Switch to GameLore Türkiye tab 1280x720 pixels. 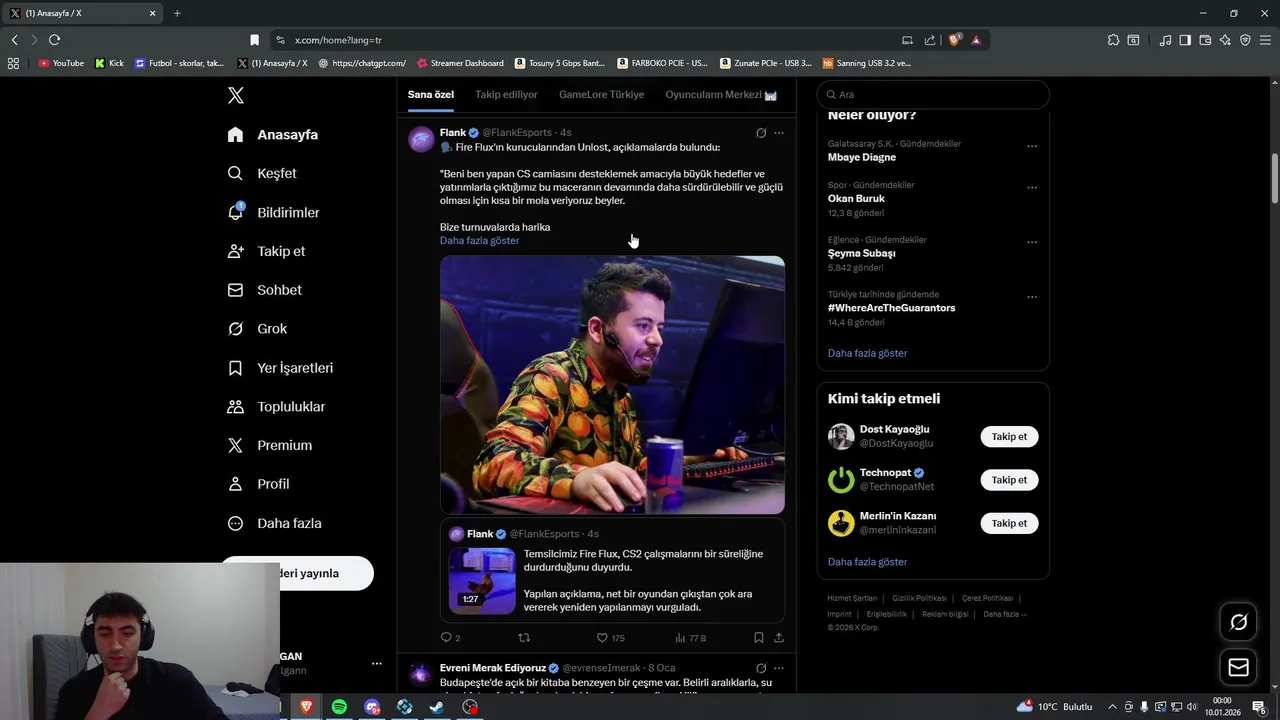601,95
